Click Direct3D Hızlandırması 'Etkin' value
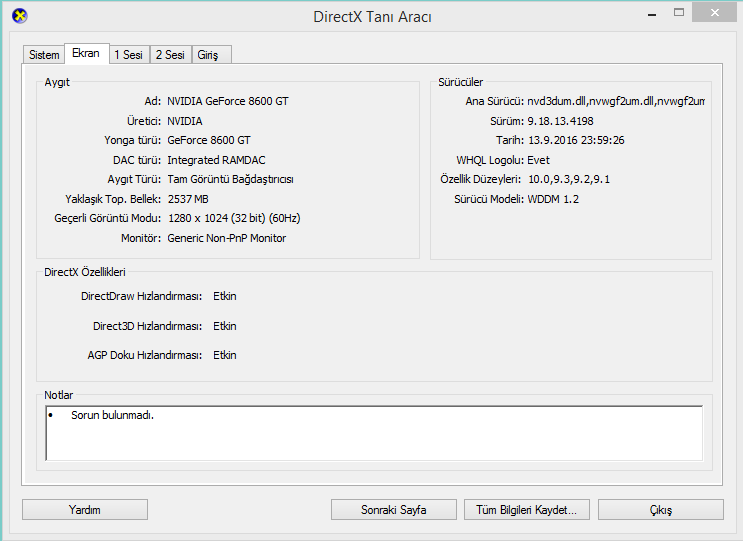 pos(225,326)
